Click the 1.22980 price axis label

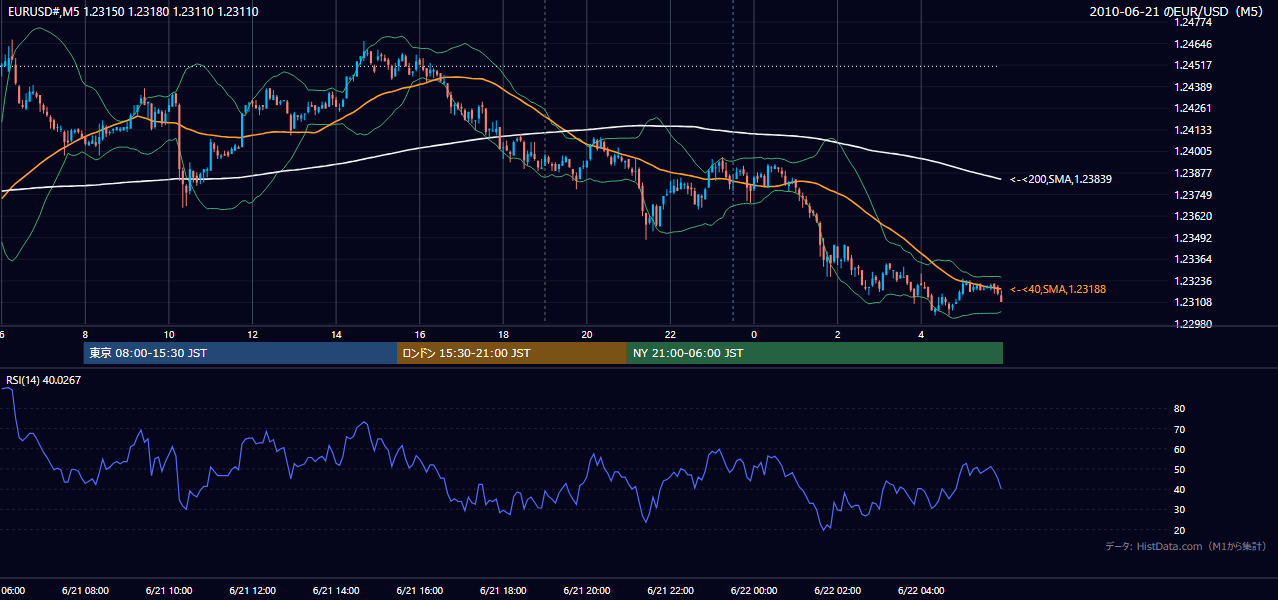click(x=1193, y=324)
